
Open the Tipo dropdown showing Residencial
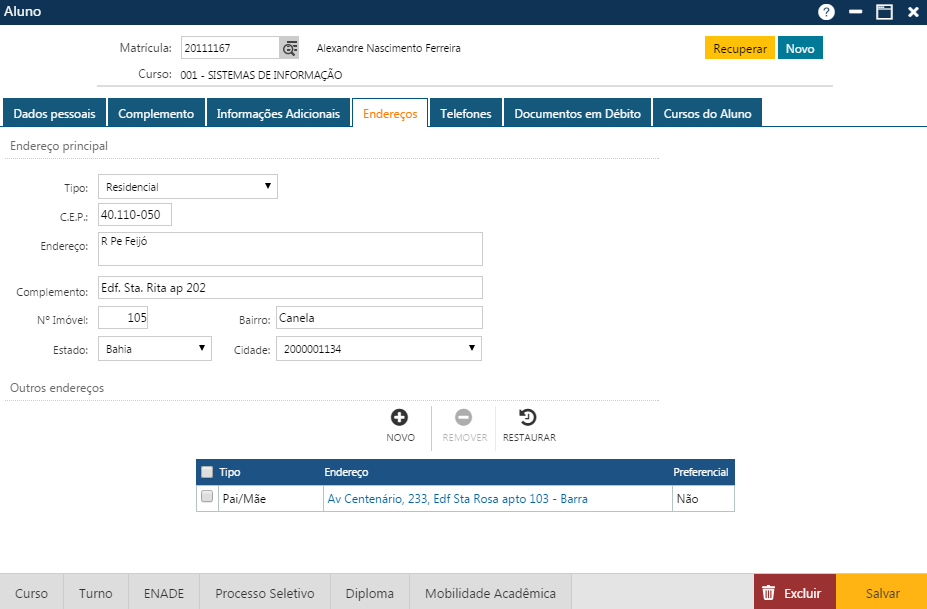click(188, 187)
